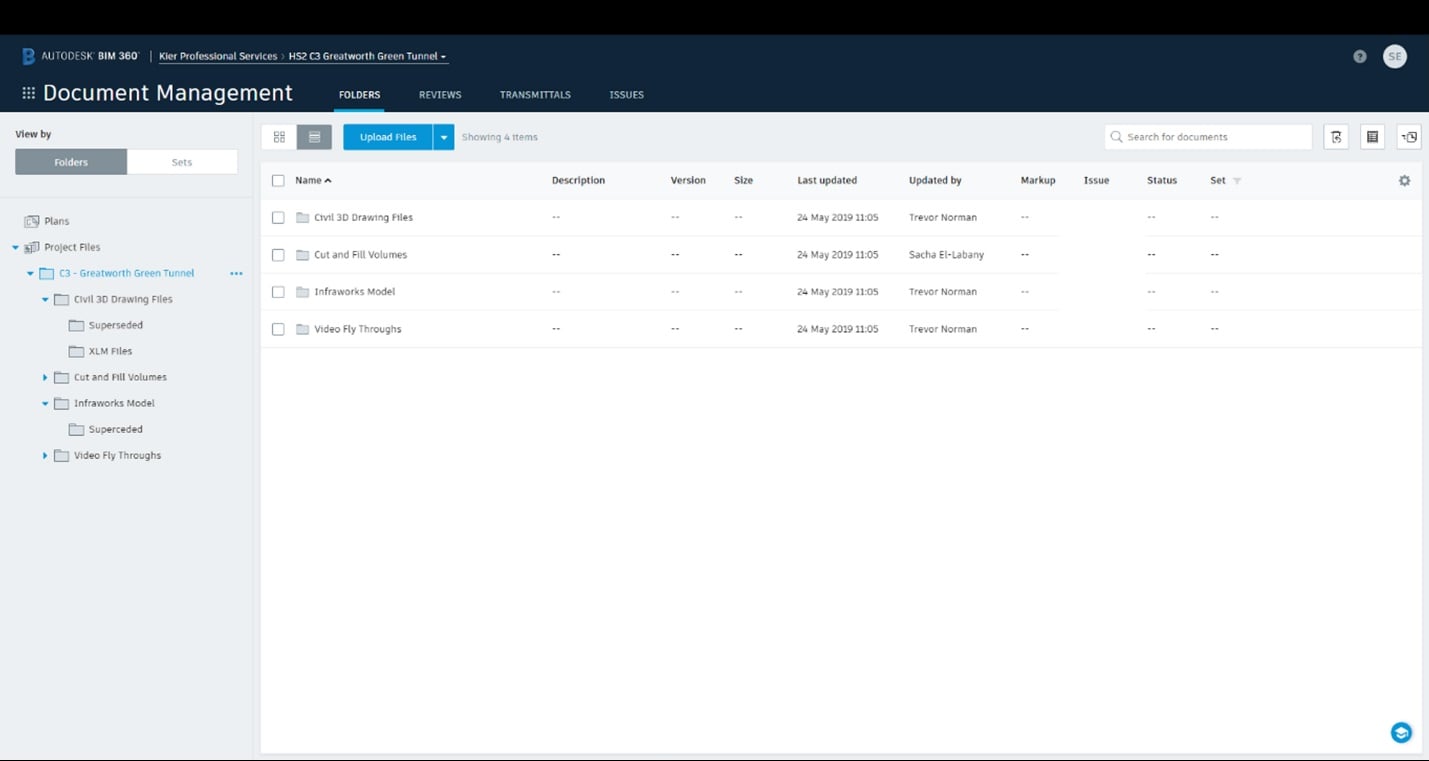
Task: Open the publish log list icon
Action: (x=1373, y=137)
